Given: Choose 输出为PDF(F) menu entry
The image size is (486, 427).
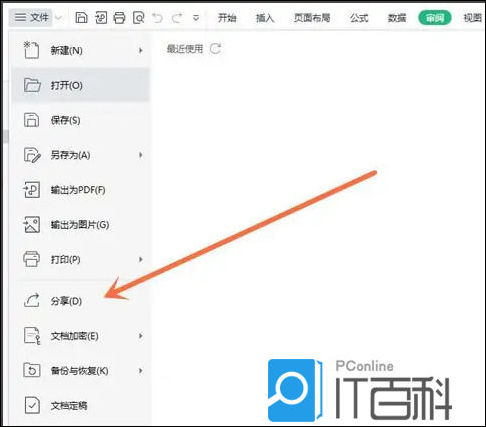Looking at the screenshot, I should [81, 190].
